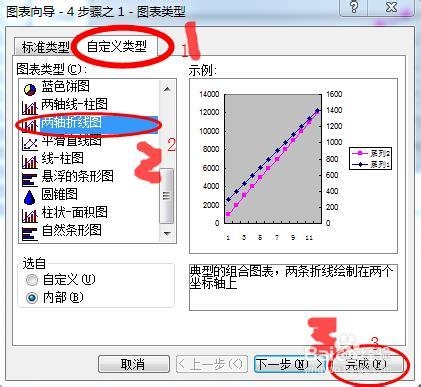Select 两轴线-柱图 in the chart type list
The width and height of the screenshot is (421, 387).
coord(74,104)
